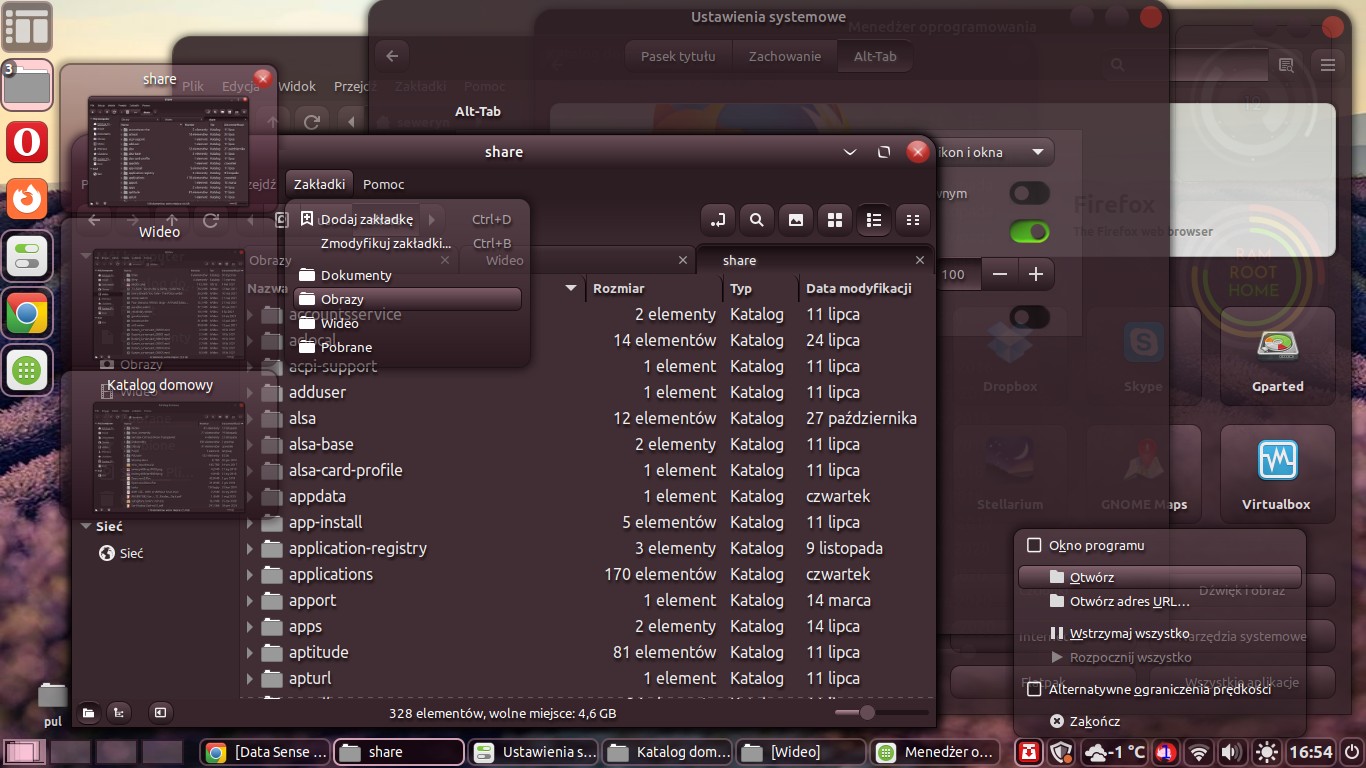Viewport: 1366px width, 768px height.
Task: Switch to compact view
Action: point(913,220)
